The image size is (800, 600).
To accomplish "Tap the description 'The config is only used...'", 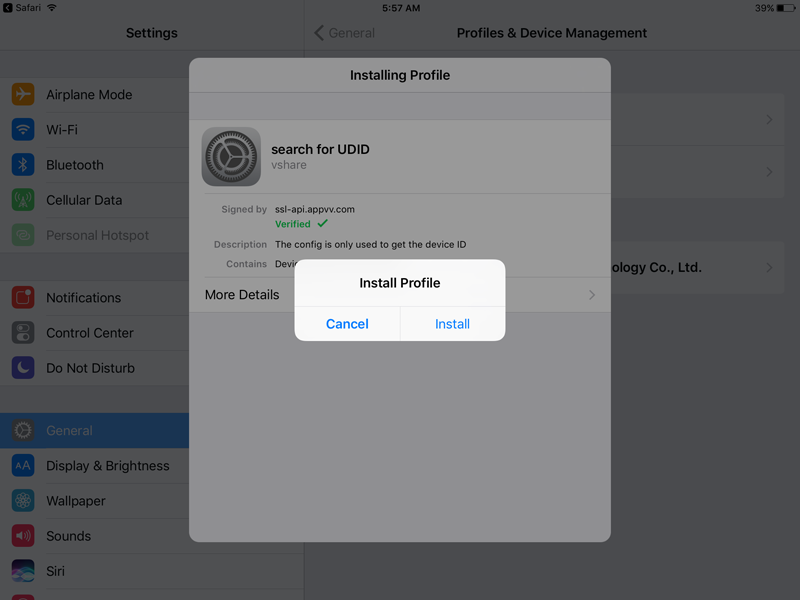I will (370, 244).
